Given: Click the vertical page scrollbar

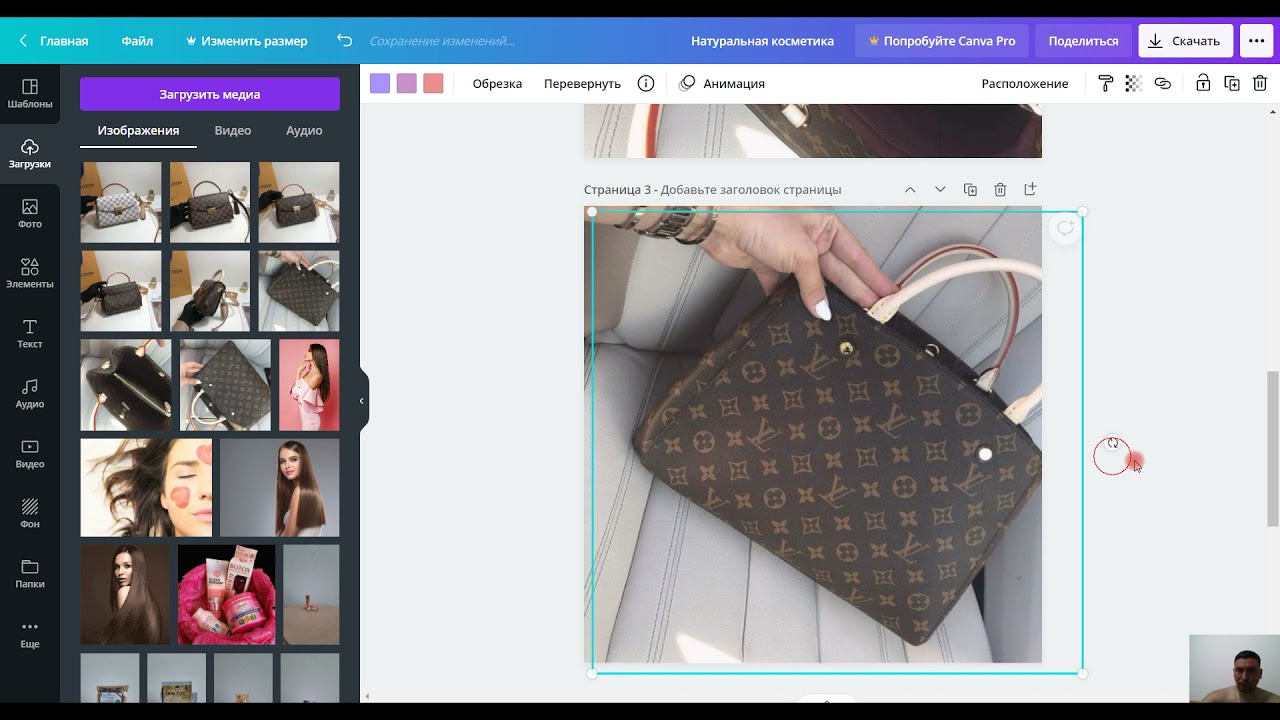Looking at the screenshot, I should [1273, 448].
